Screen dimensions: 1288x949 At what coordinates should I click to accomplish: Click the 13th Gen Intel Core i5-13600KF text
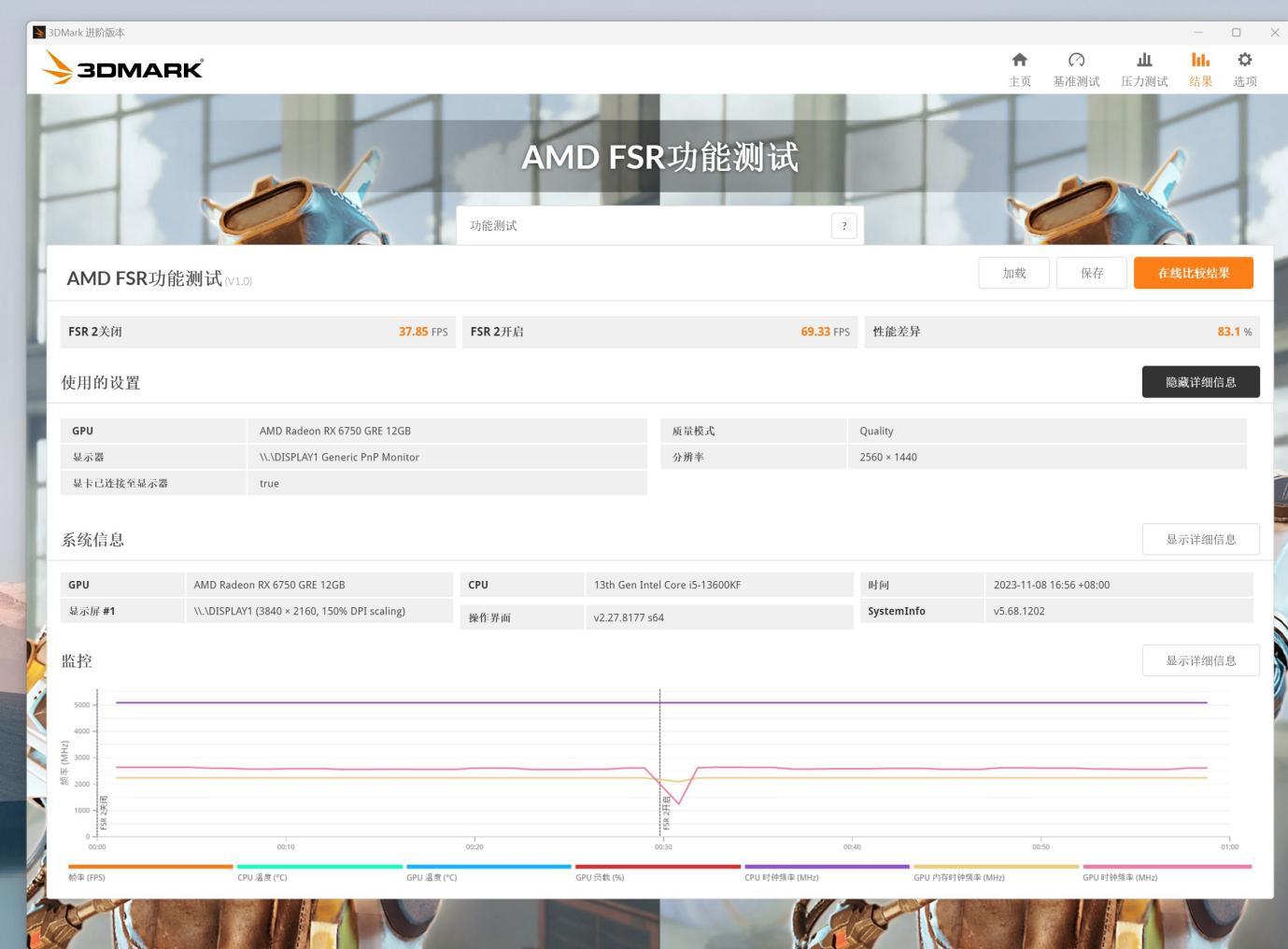coord(667,585)
